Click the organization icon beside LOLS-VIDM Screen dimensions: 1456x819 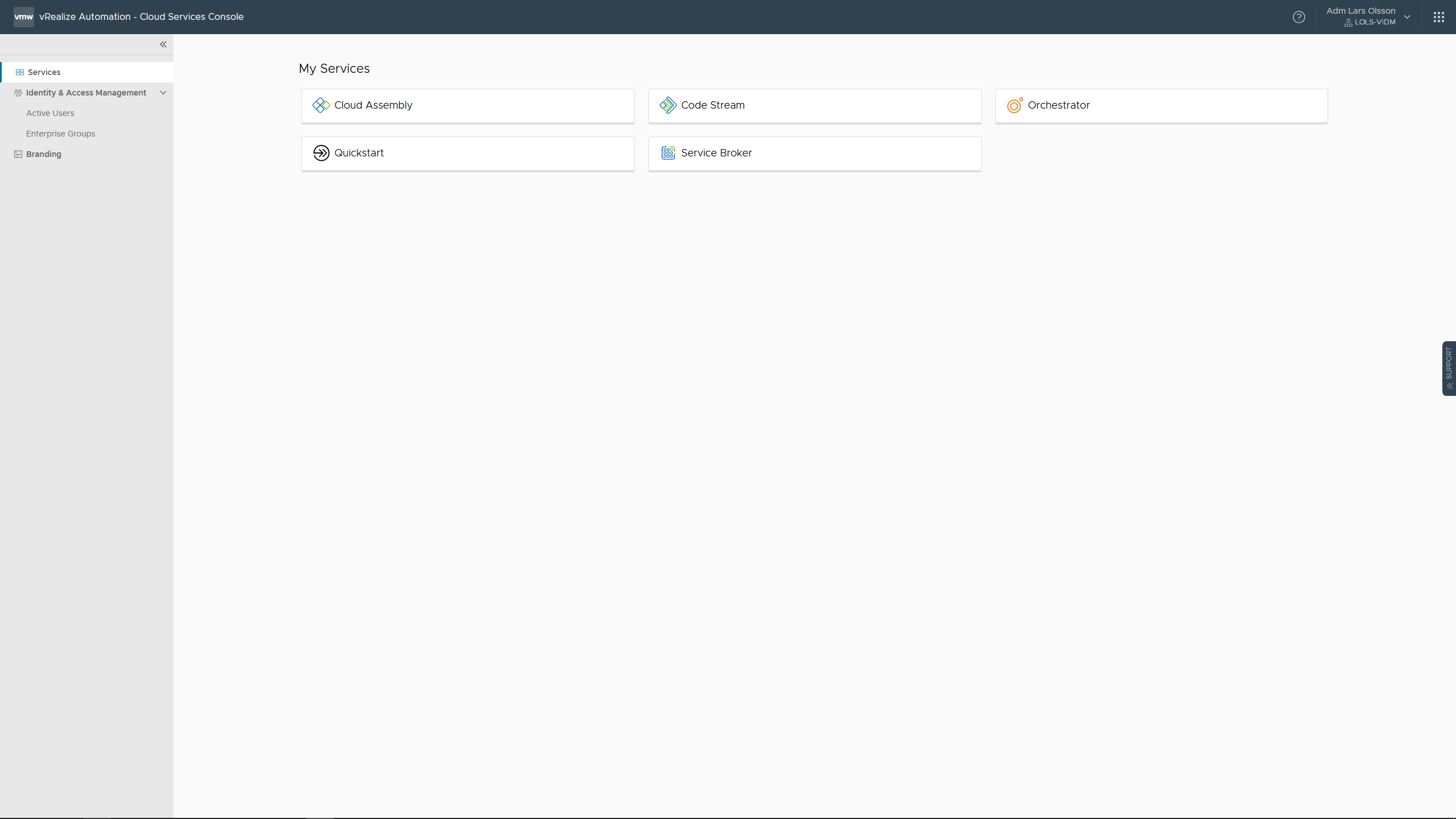click(x=1348, y=23)
